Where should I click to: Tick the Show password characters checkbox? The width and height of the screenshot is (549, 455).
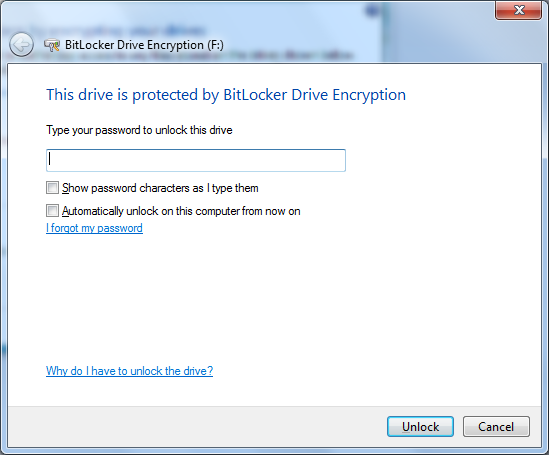point(52,188)
